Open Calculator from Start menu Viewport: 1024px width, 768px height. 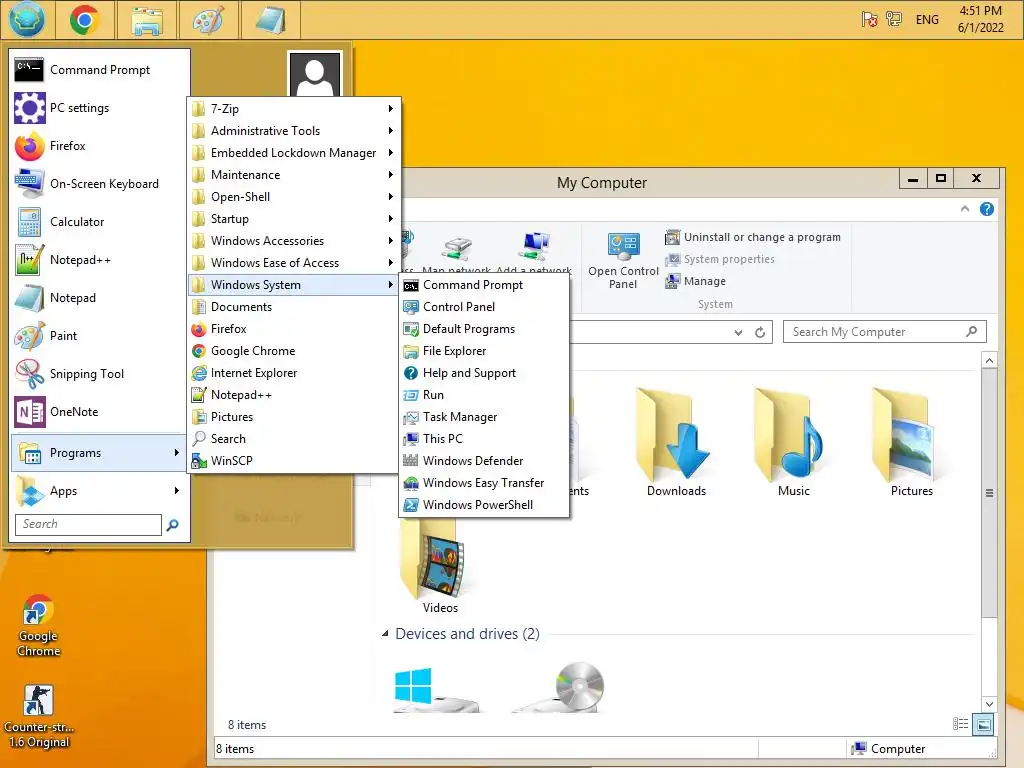[99, 221]
